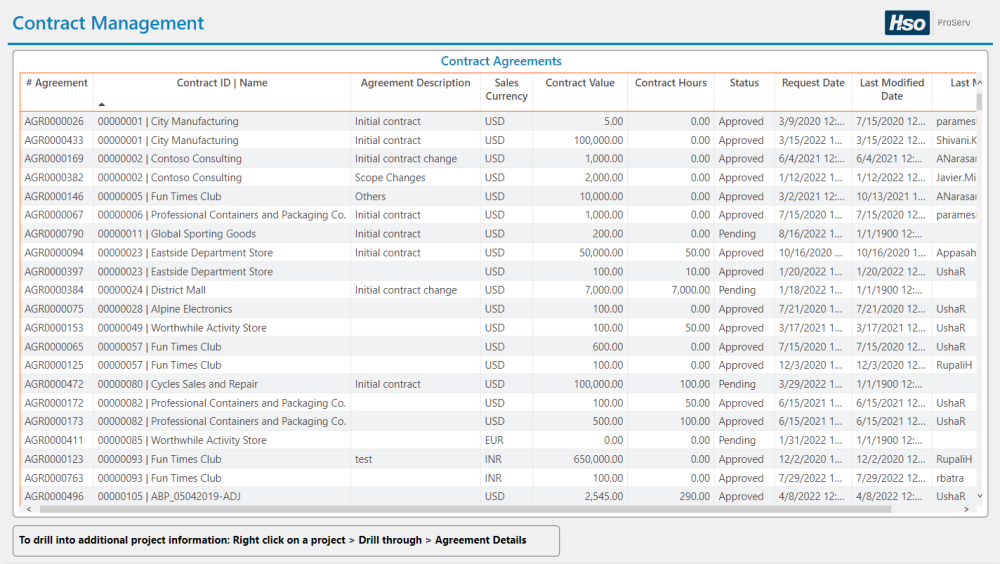
Task: Click the sort arrow under Contract ID | Name
Action: [101, 104]
